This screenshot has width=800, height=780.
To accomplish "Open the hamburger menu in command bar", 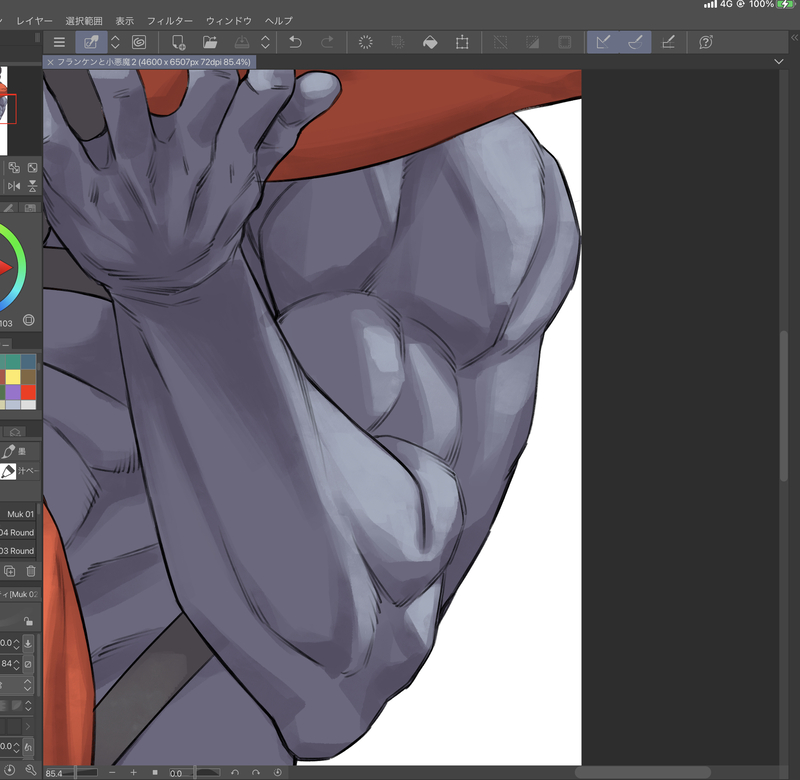I will (59, 42).
